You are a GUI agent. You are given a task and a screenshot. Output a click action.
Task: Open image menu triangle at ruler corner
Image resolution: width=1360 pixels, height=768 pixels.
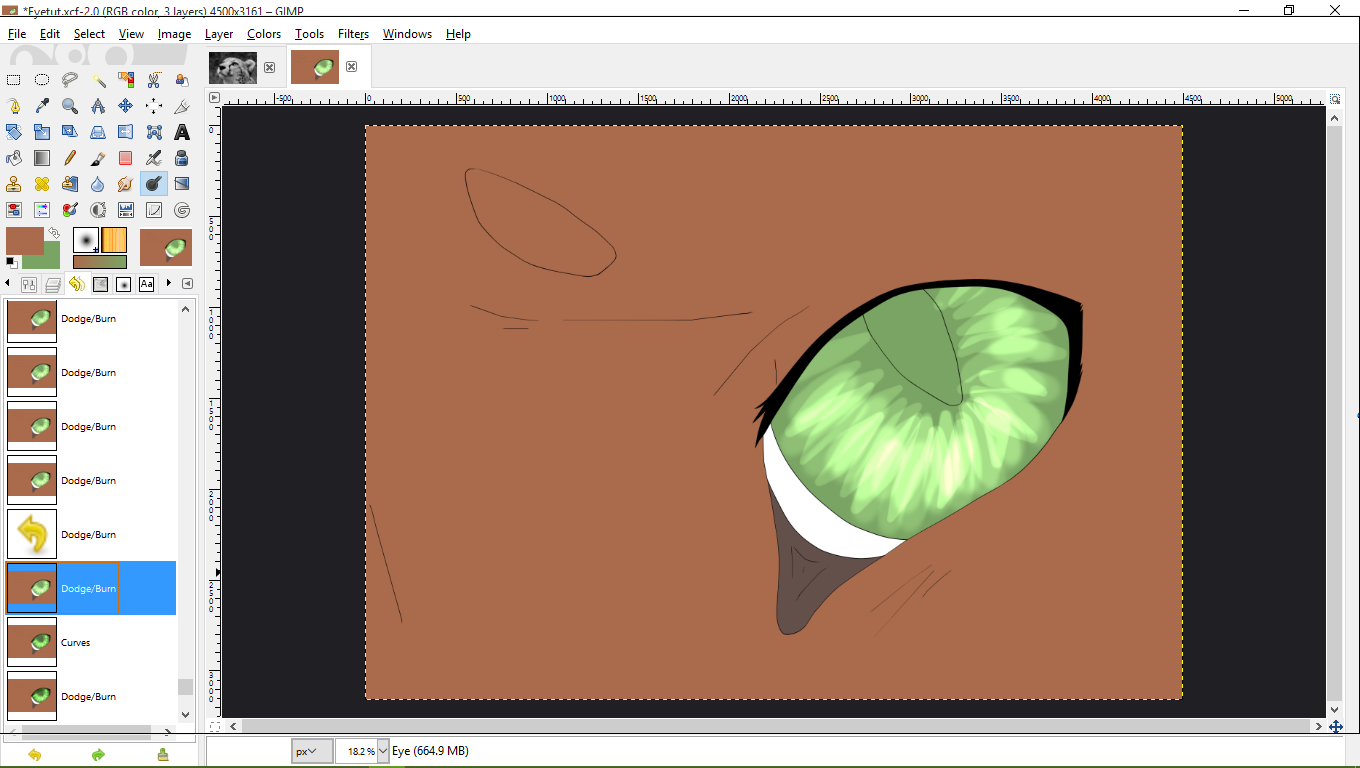pyautogui.click(x=214, y=97)
